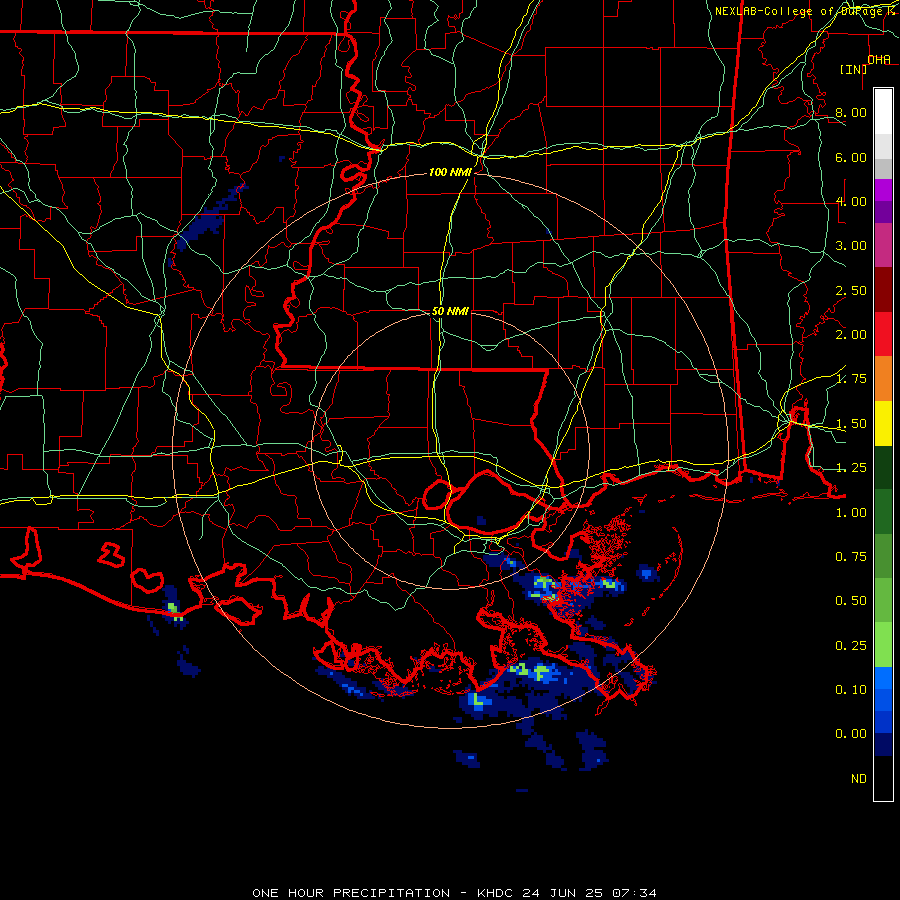Pick the dark red legend swatch

[x=883, y=290]
